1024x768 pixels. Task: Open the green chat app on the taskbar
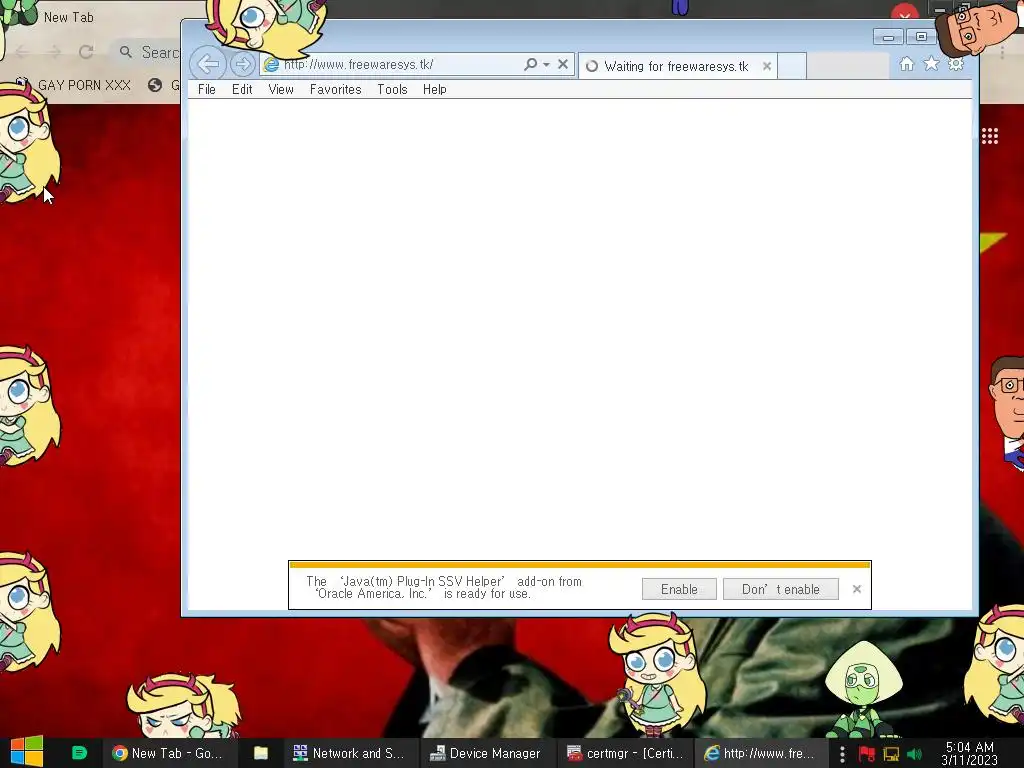coord(79,753)
